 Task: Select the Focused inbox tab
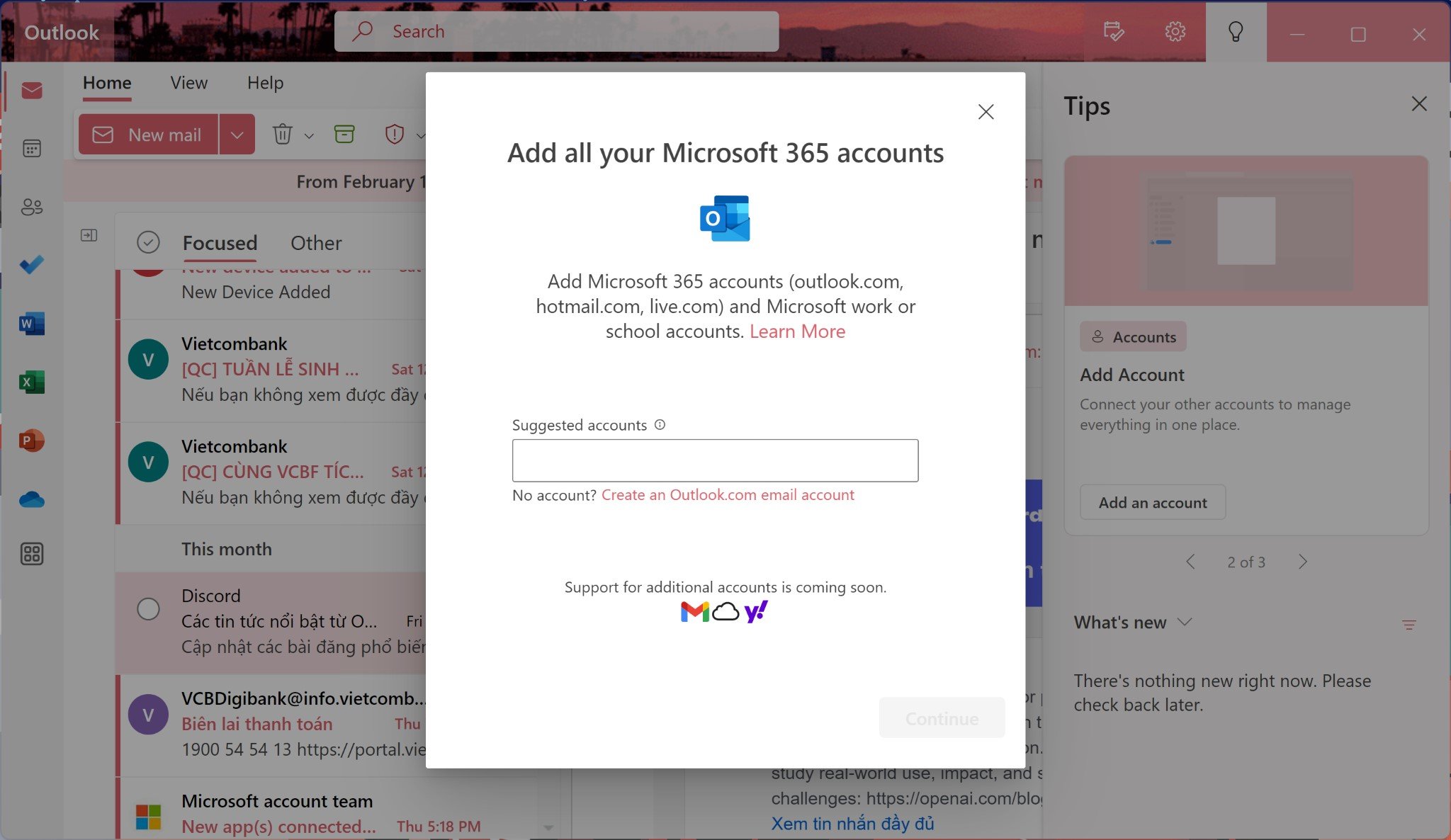pos(220,243)
